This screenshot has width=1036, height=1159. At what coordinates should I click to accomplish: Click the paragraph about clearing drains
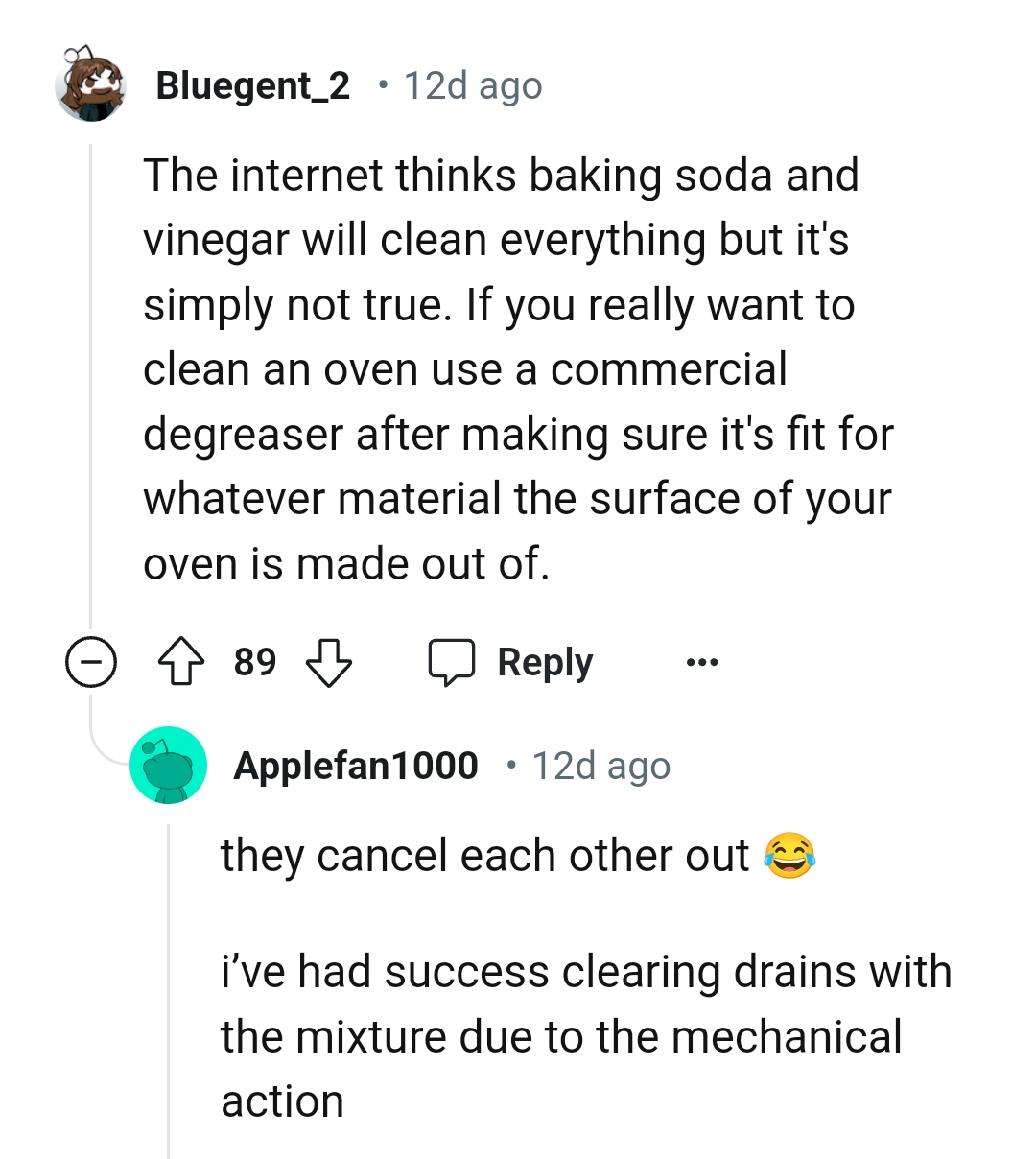pyautogui.click(x=585, y=1036)
